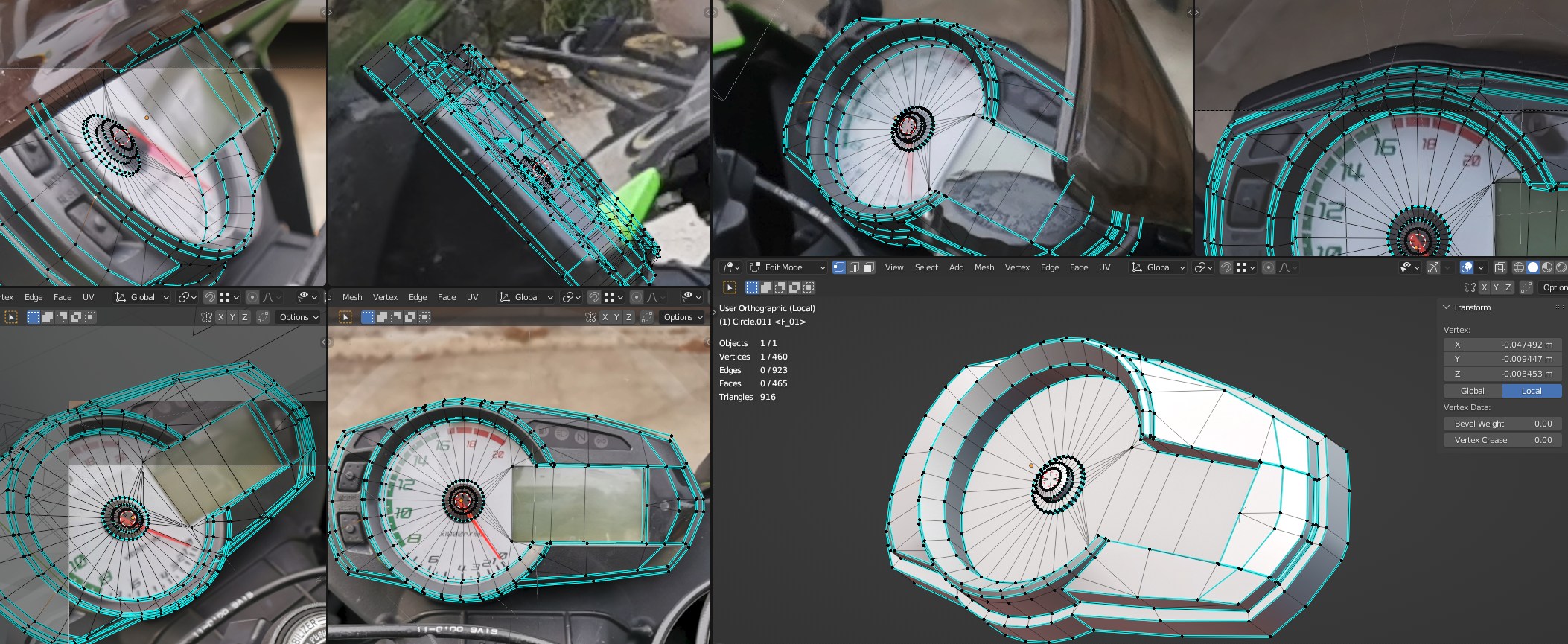Open the editor type dropdown in main viewport
Screen dimensions: 1568x644
click(x=730, y=267)
